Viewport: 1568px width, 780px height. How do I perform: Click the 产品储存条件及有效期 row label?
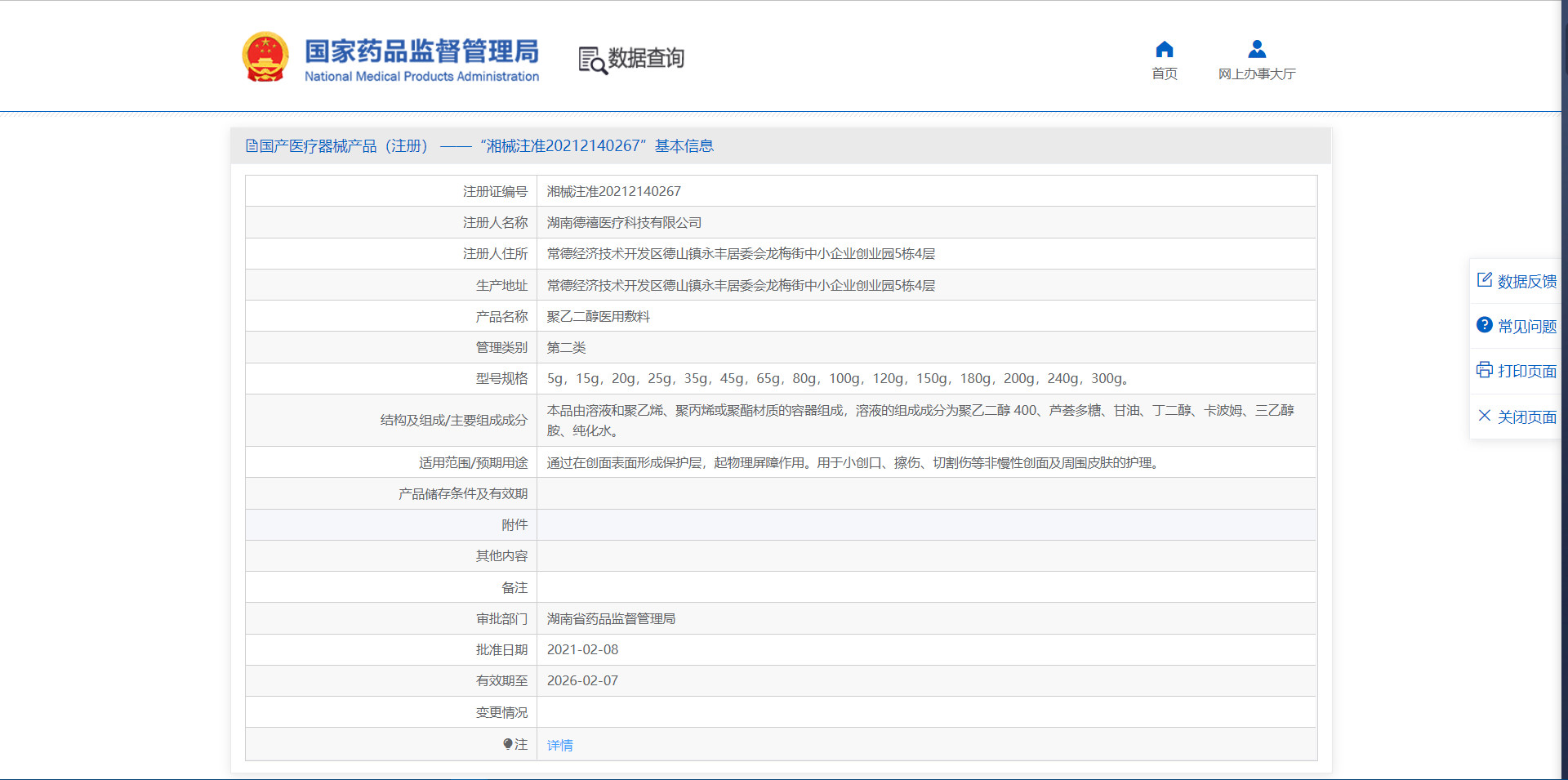[463, 493]
